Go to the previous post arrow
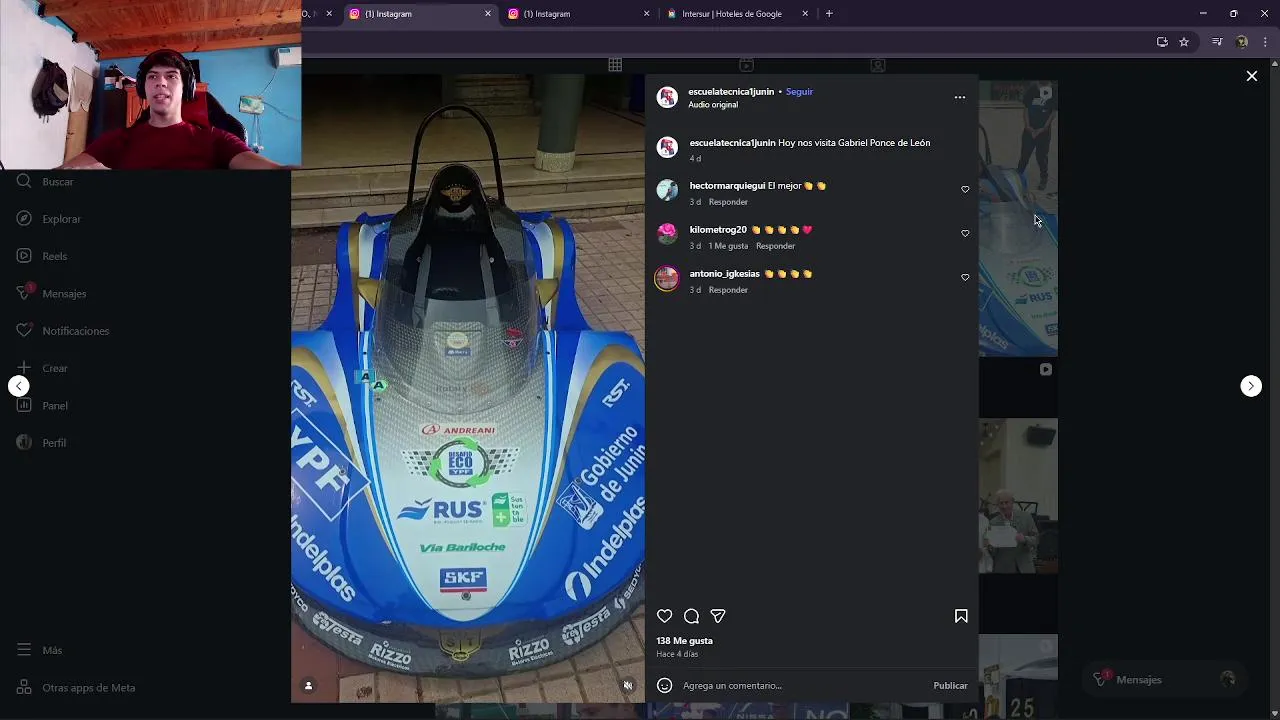1280x720 pixels. point(19,386)
